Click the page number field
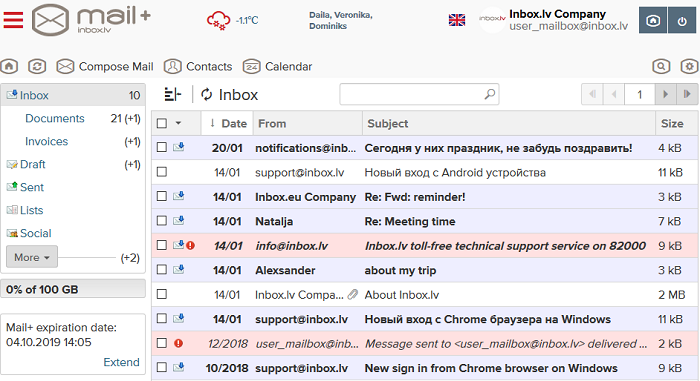The height and width of the screenshot is (381, 700). point(639,94)
